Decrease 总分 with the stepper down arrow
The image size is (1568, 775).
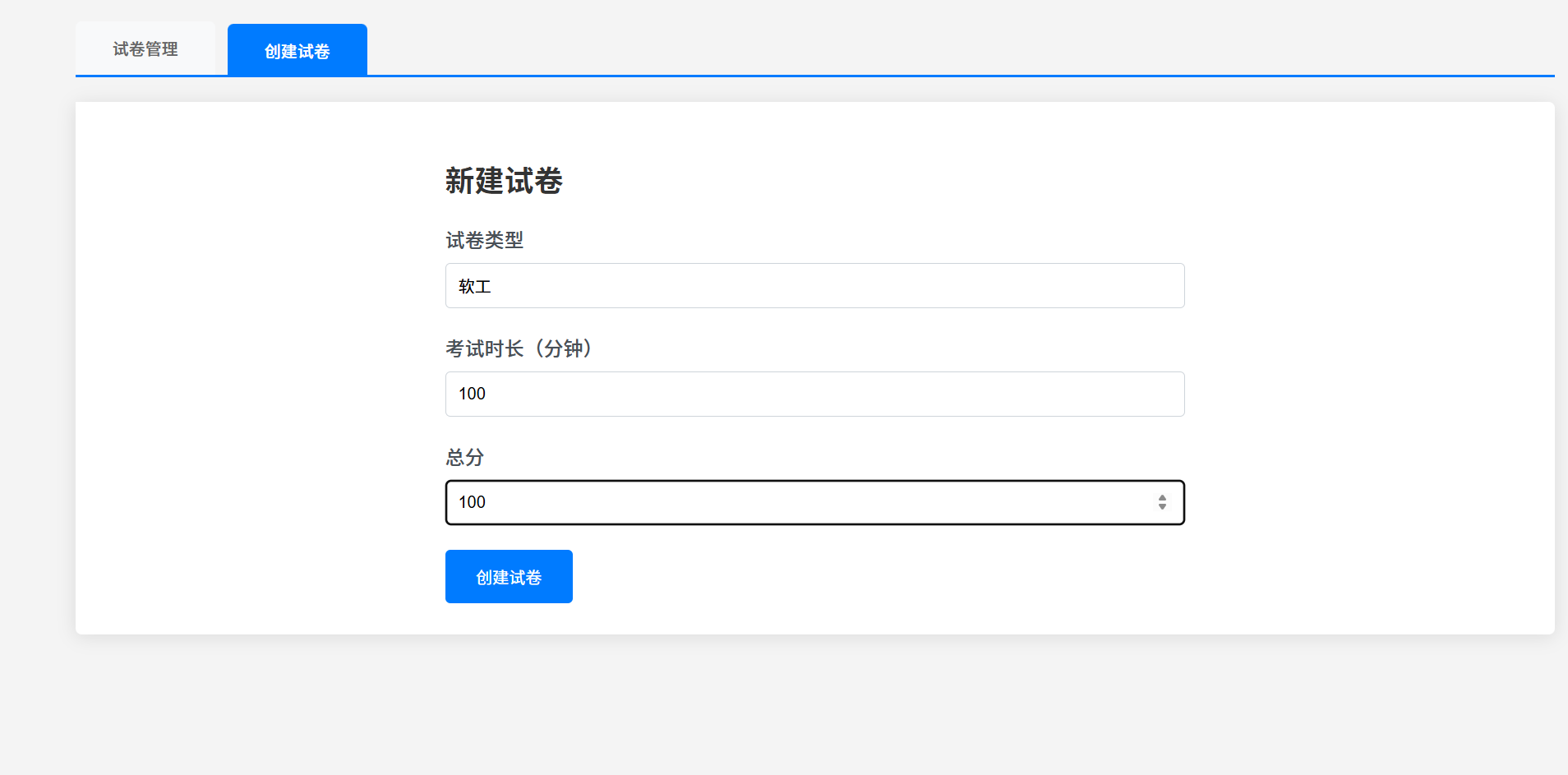coord(1162,507)
